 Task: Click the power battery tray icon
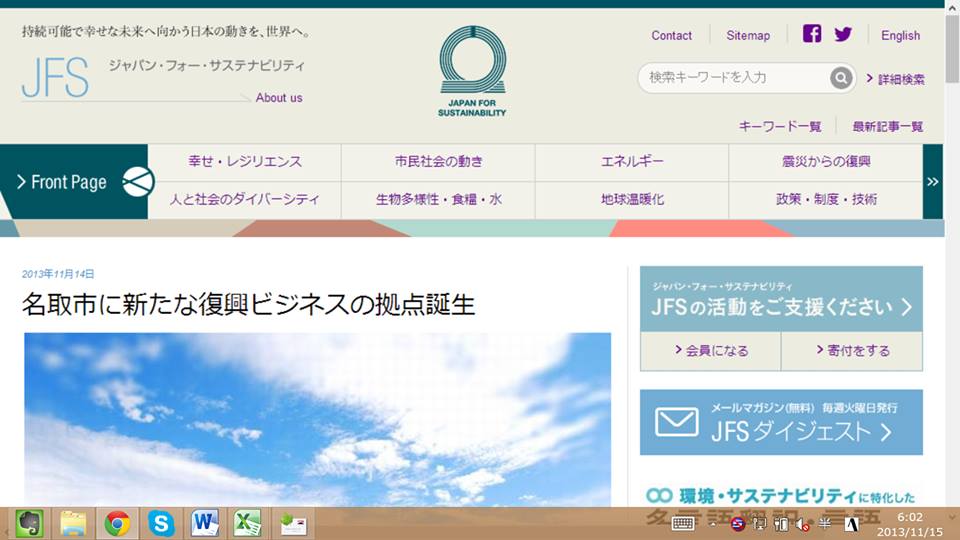point(781,524)
